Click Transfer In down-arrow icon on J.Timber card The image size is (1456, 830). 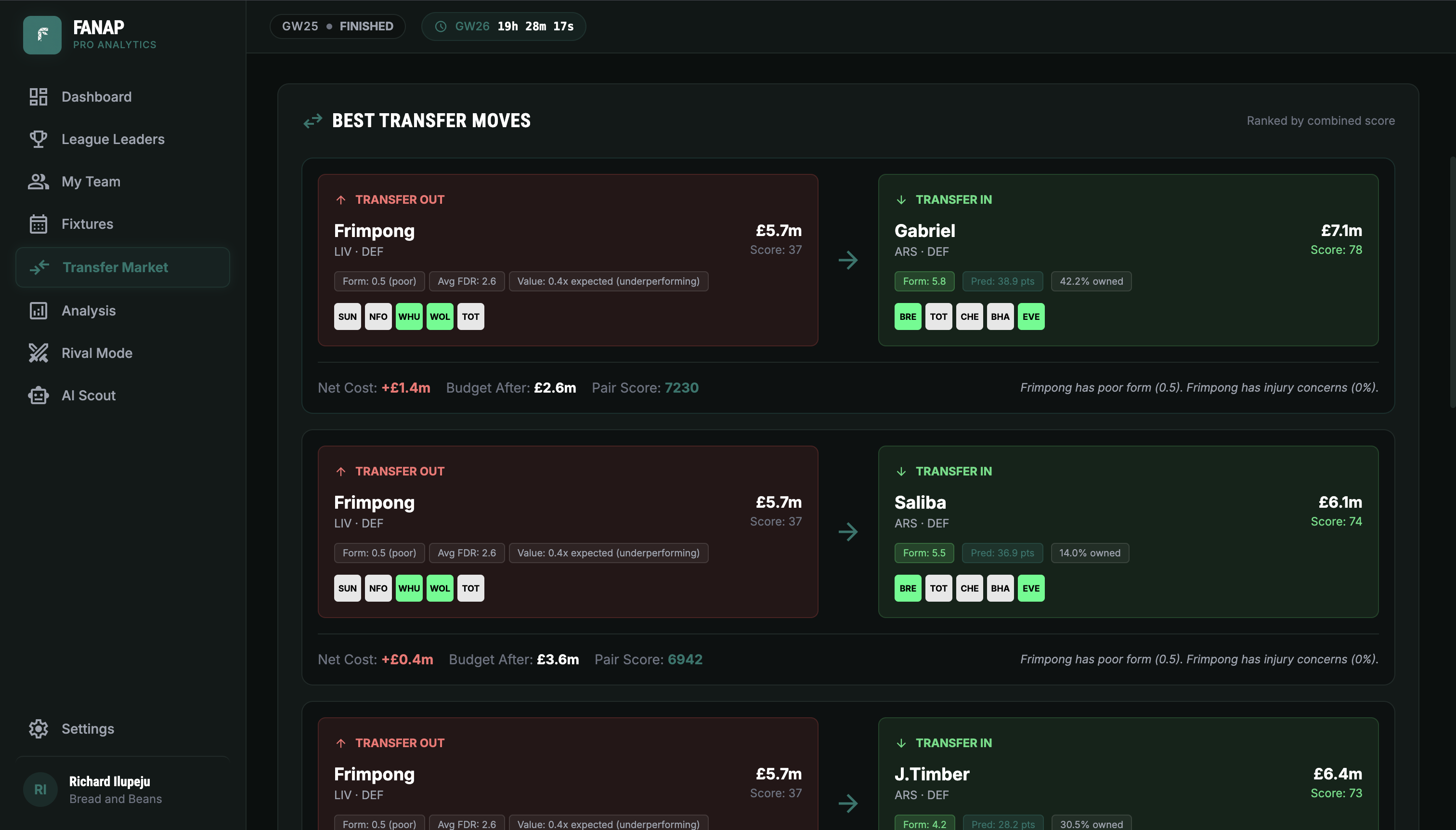point(901,743)
